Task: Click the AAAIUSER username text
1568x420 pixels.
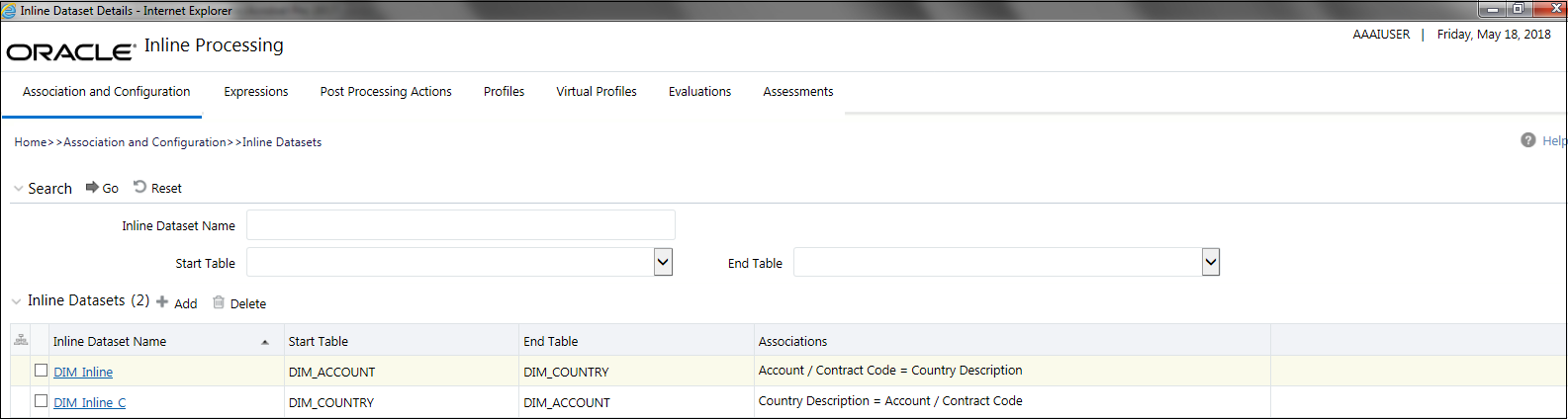Action: click(x=1381, y=35)
